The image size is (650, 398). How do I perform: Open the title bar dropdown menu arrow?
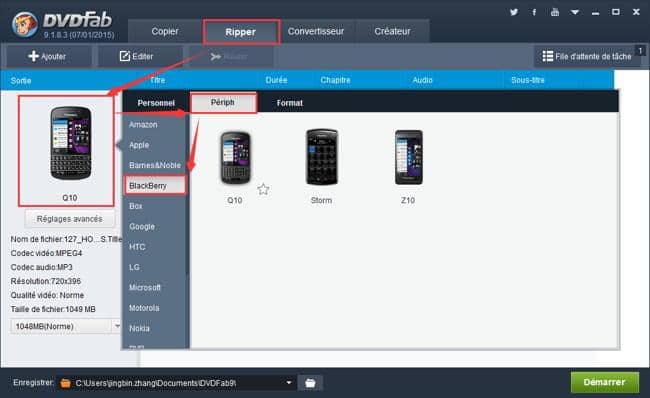coord(575,12)
